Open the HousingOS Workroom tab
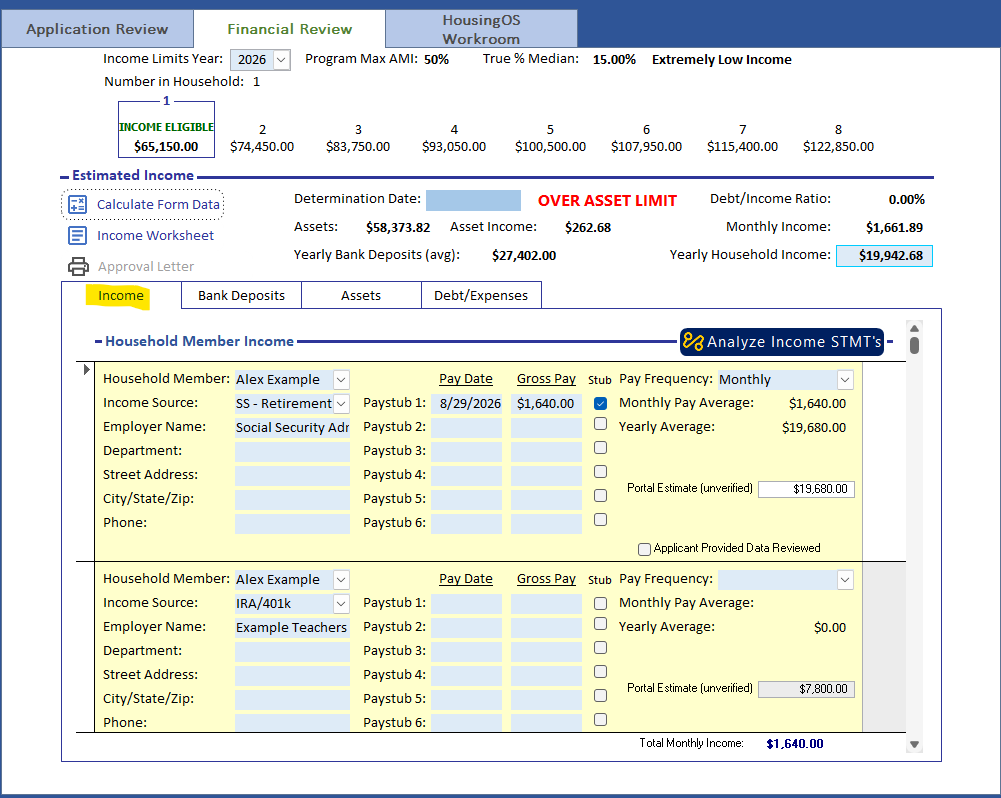Viewport: 1001px width, 798px height. (481, 29)
